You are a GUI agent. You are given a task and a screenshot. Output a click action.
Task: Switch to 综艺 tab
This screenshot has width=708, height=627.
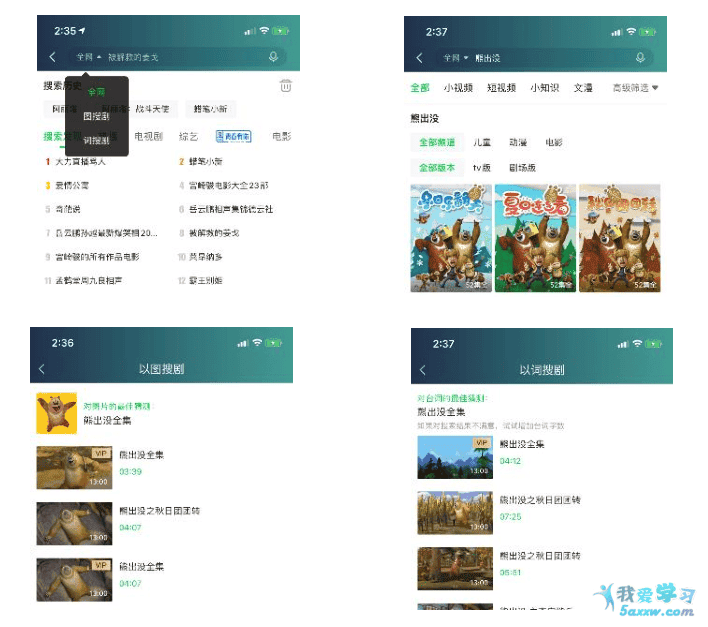188,136
